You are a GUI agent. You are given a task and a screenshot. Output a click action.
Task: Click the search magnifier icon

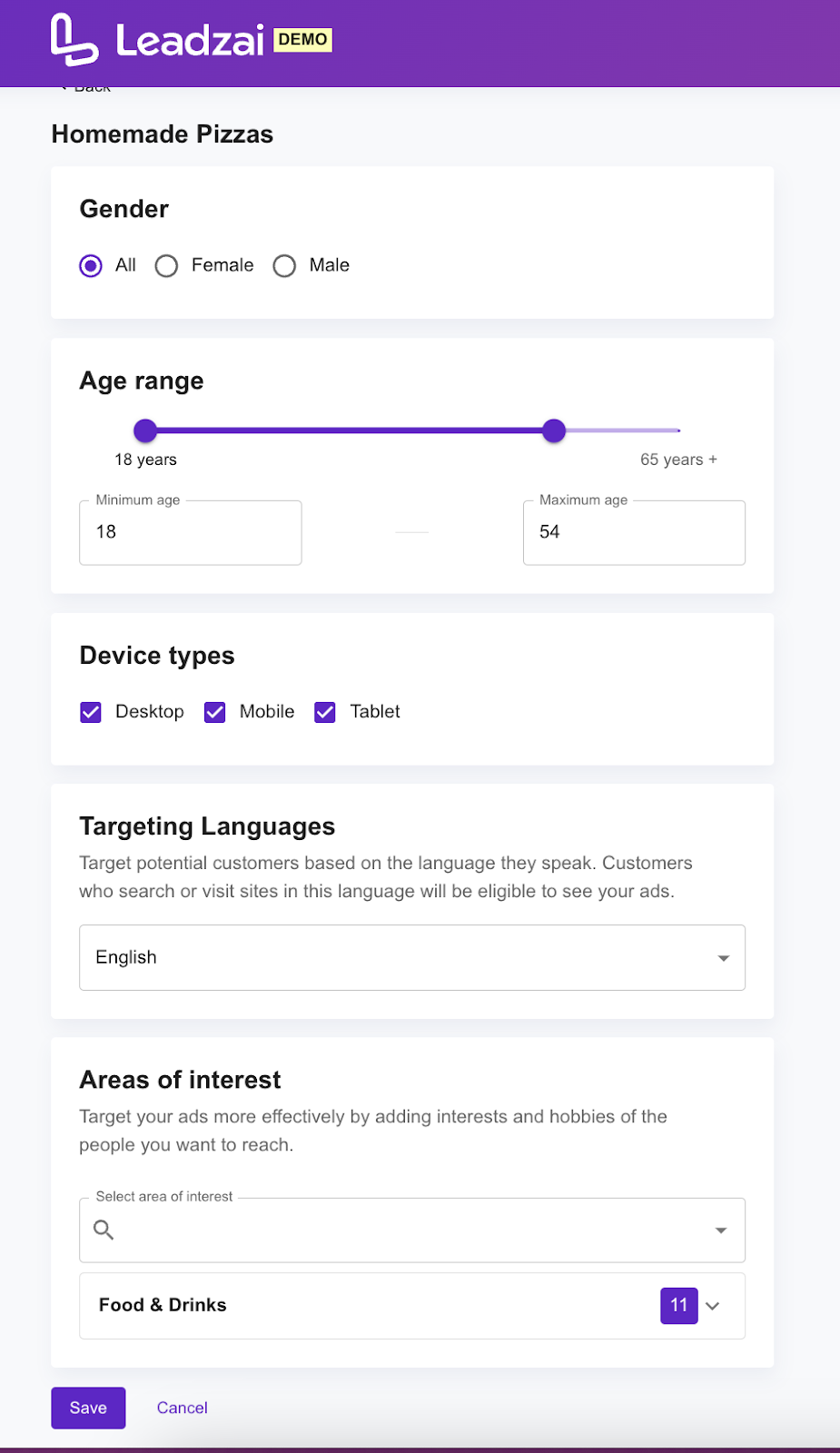[x=104, y=1230]
